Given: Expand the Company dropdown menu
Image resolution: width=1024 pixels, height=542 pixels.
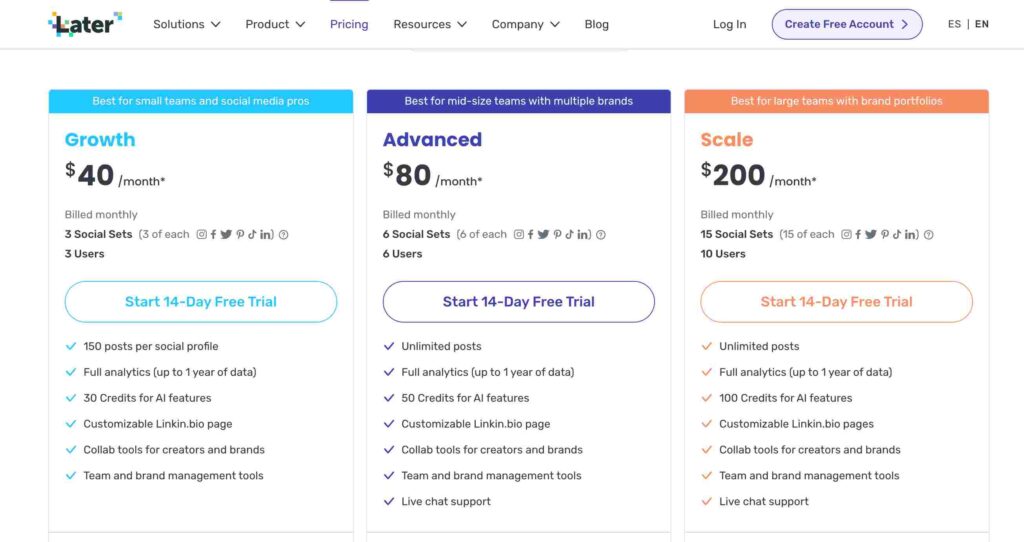Looking at the screenshot, I should coord(526,24).
